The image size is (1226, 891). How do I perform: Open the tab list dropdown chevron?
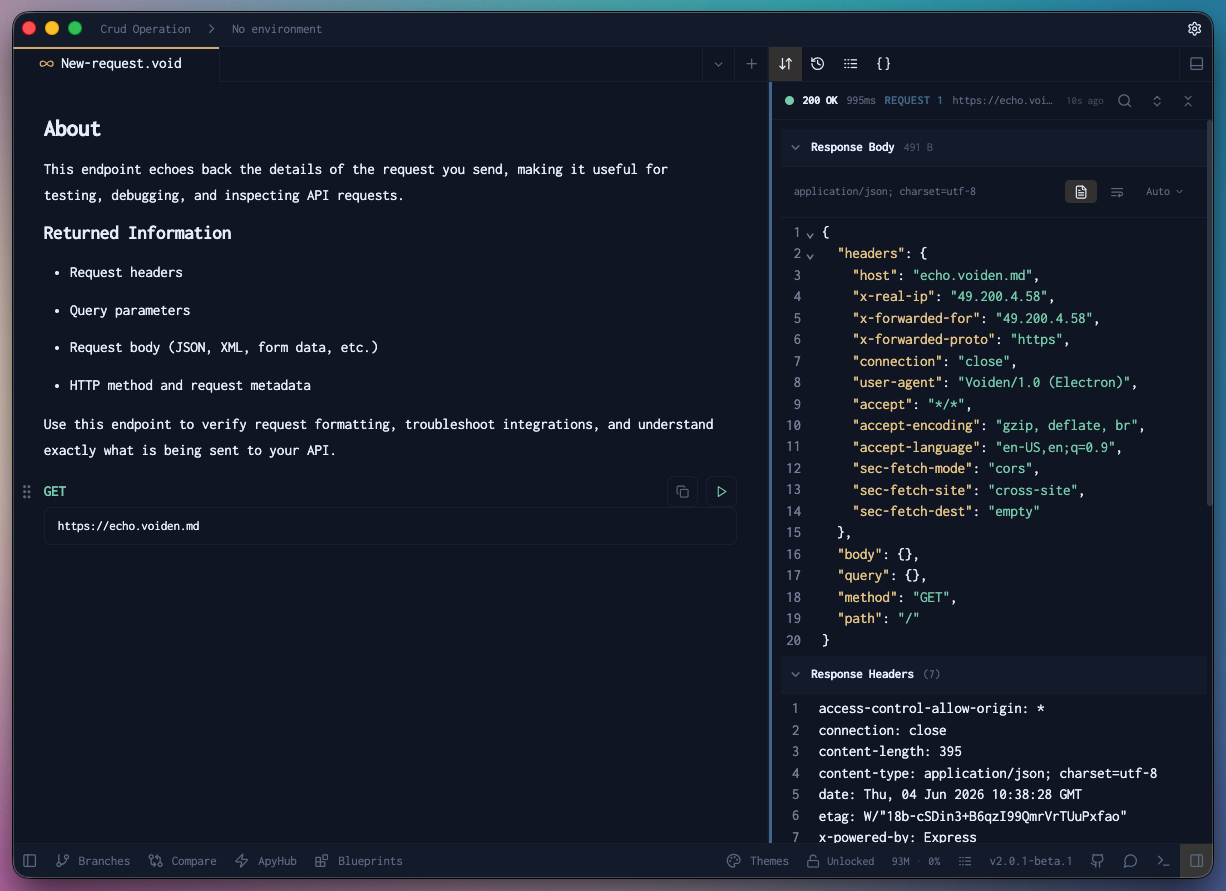coord(718,64)
